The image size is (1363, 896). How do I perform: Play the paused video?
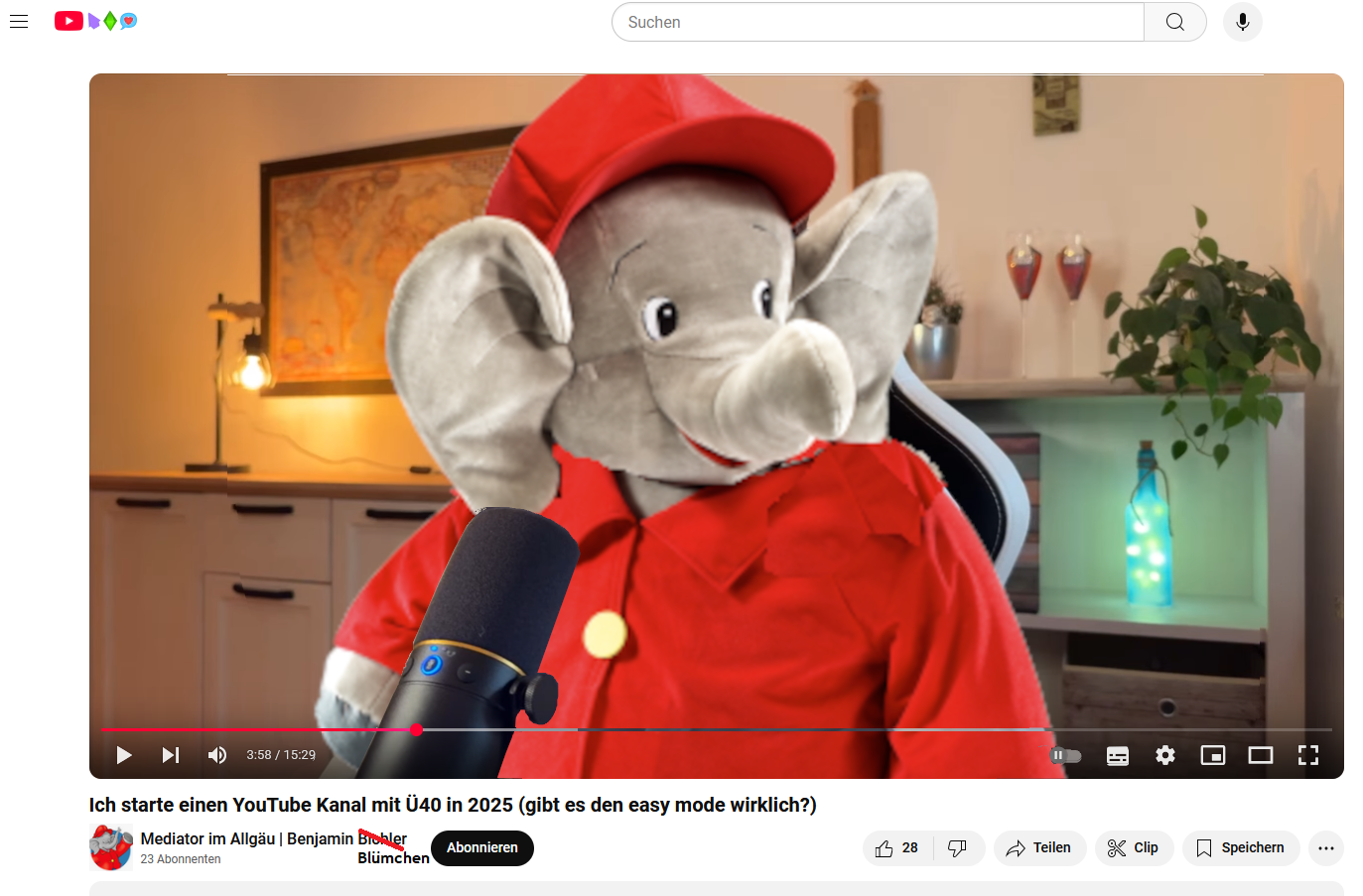(x=124, y=755)
